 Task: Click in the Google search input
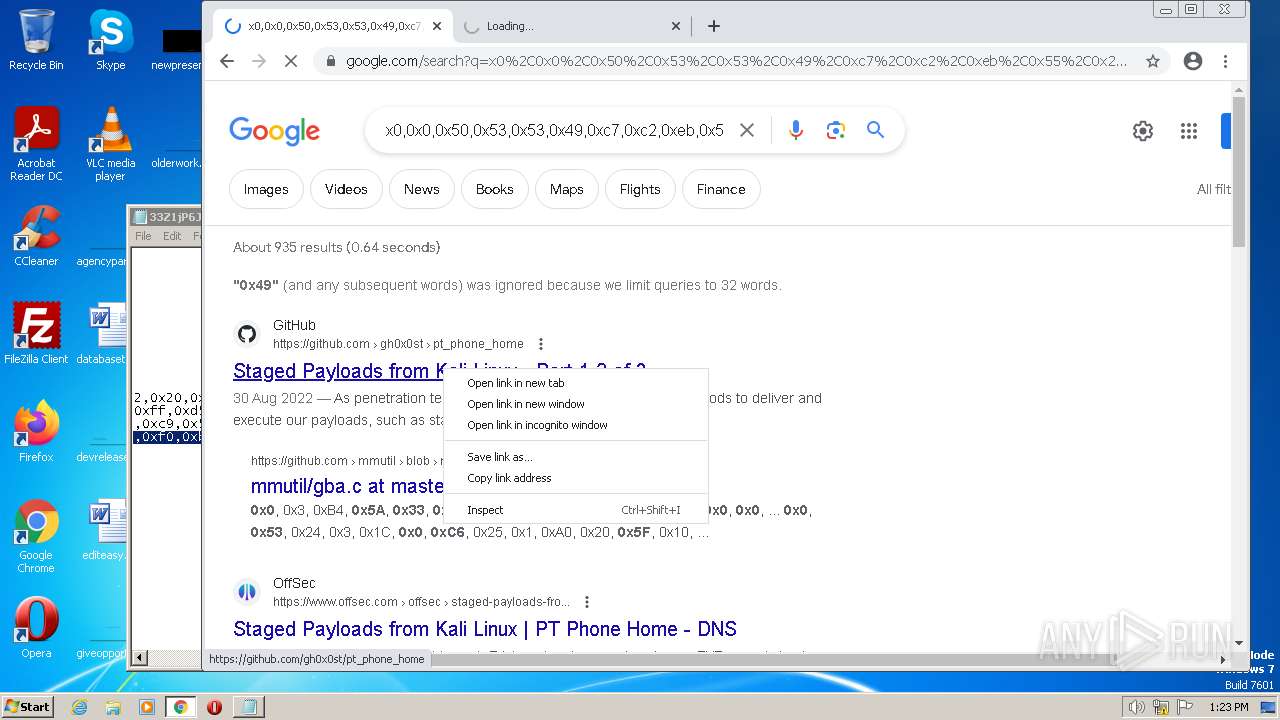tap(554, 130)
